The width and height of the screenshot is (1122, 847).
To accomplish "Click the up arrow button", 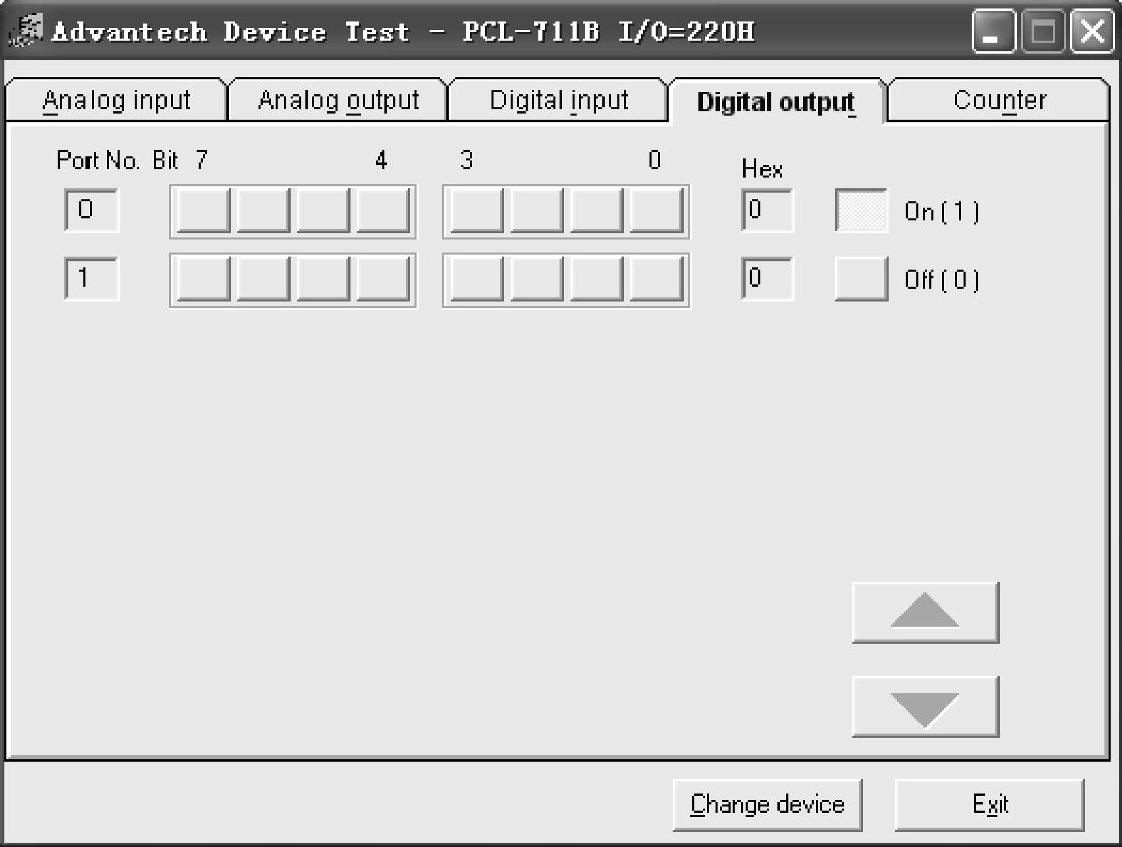I will click(925, 612).
